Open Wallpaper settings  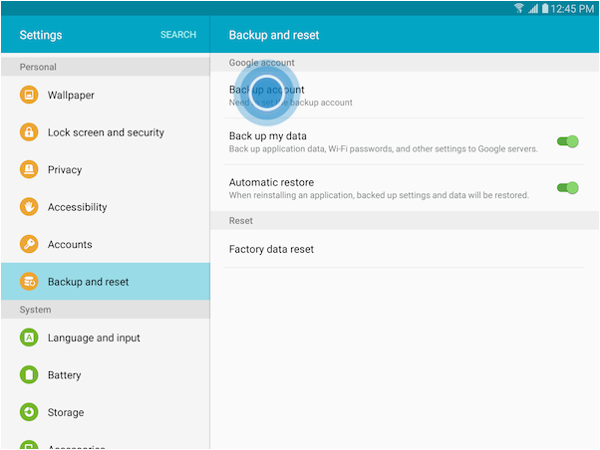tap(105, 95)
